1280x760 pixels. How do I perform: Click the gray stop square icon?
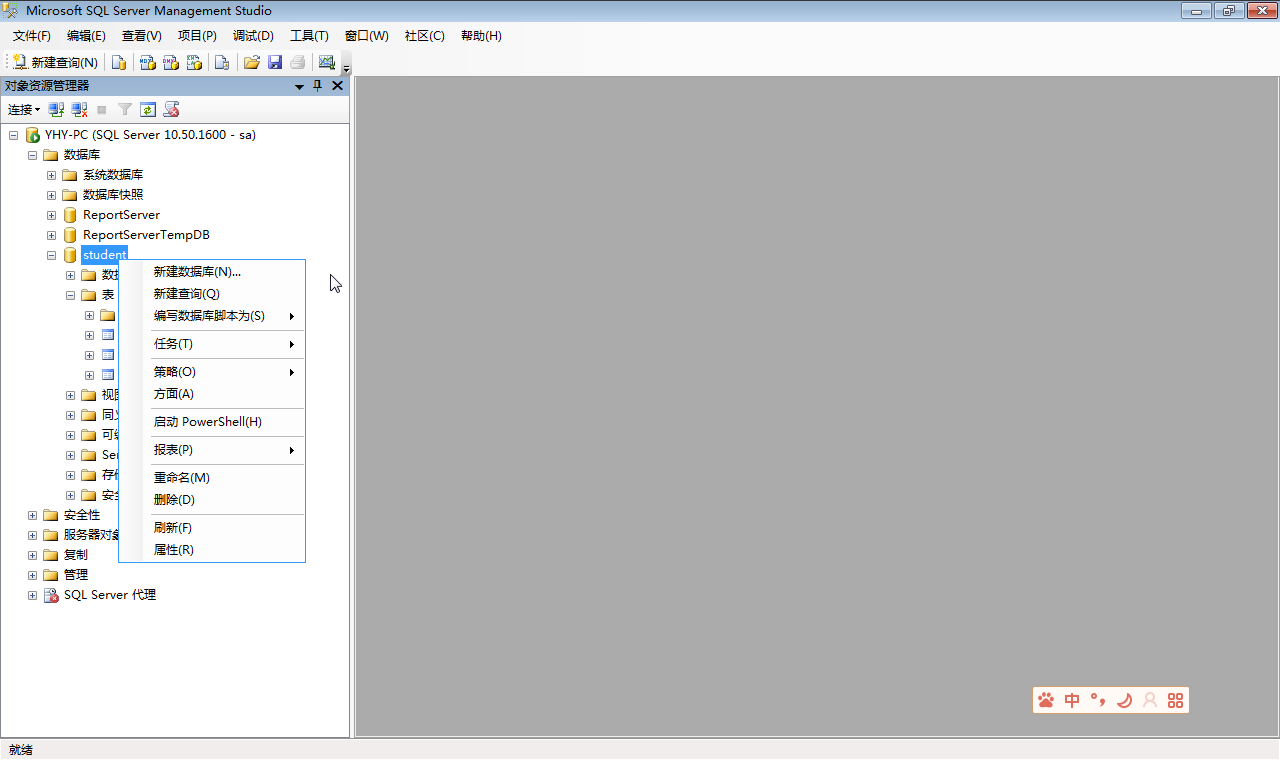pos(102,110)
